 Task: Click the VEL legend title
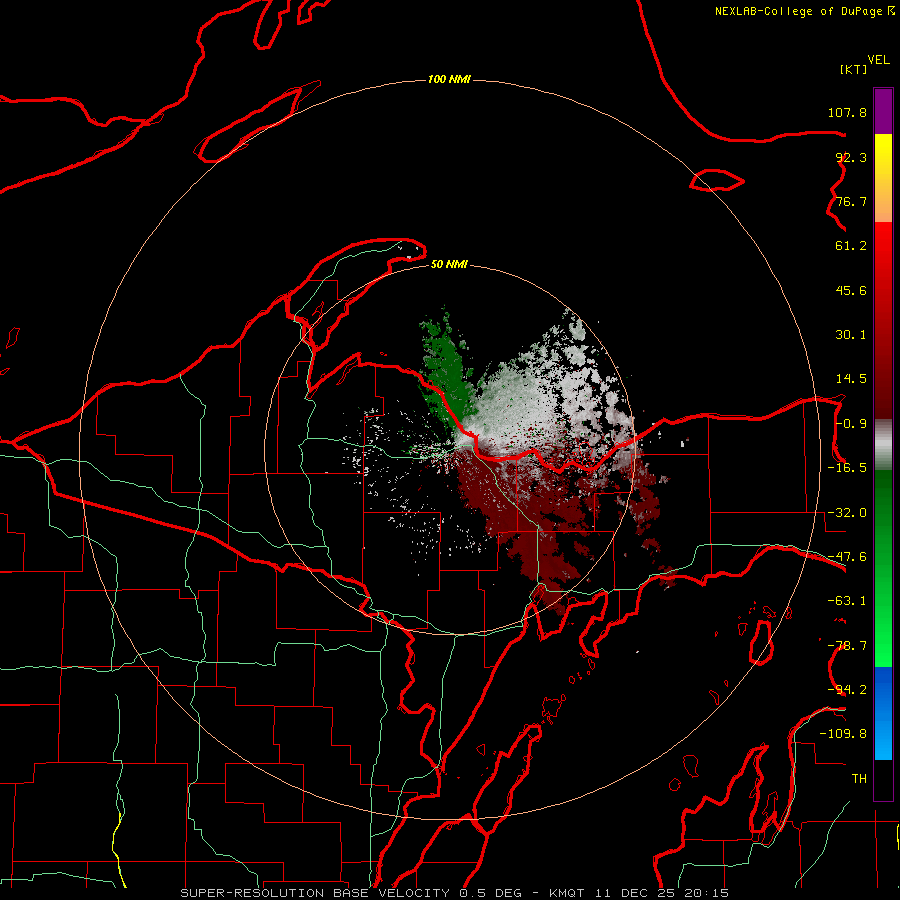pos(878,60)
